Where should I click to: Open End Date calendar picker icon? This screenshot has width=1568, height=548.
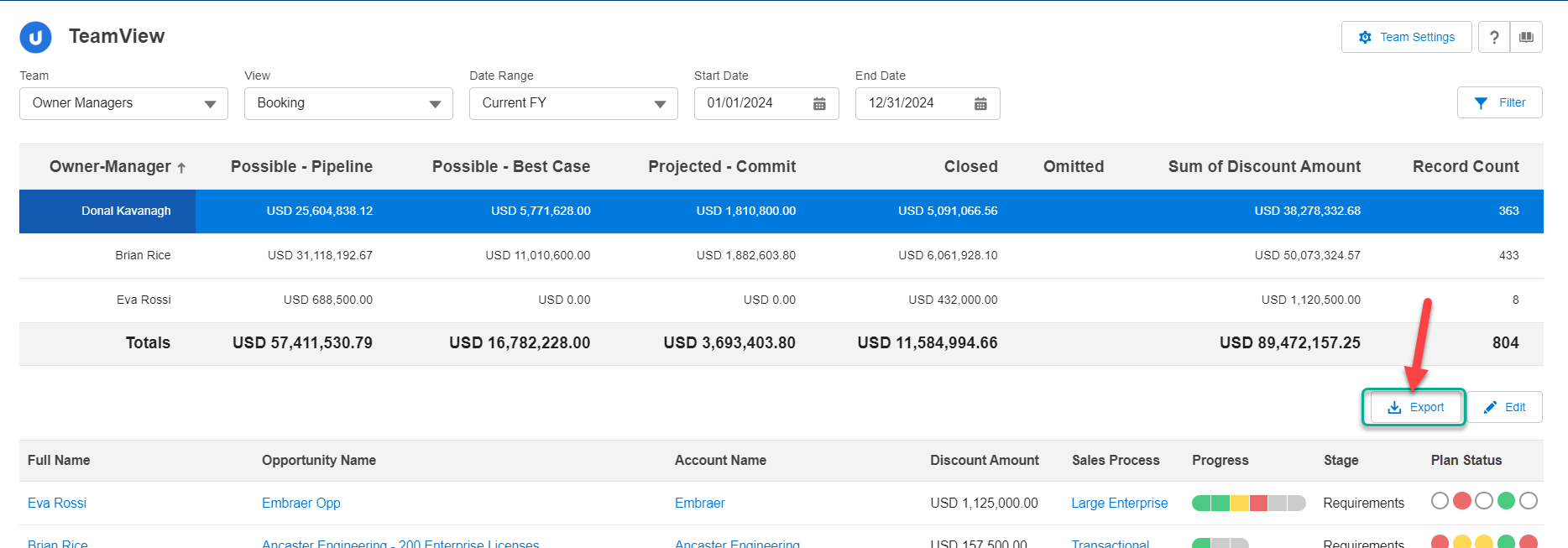click(x=980, y=104)
